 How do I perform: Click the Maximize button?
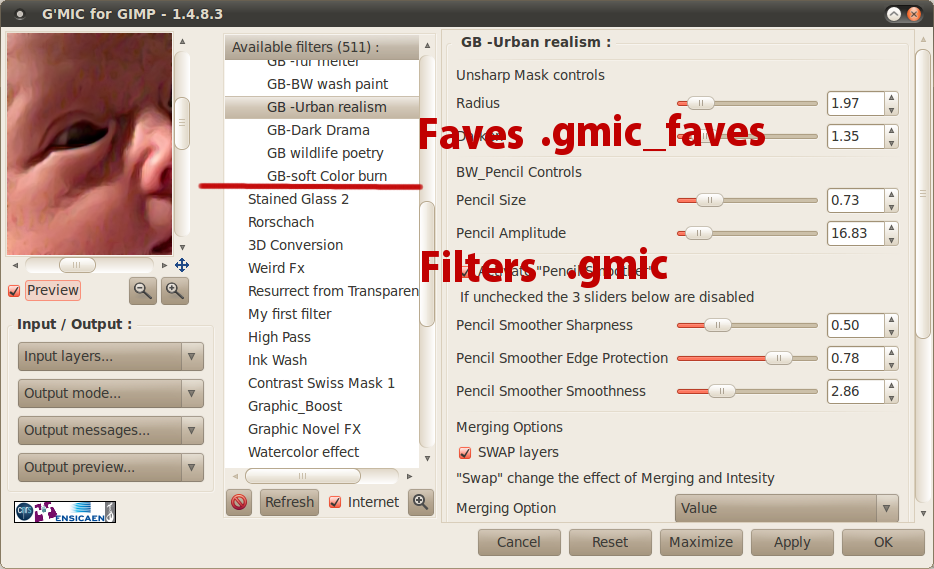pos(701,542)
